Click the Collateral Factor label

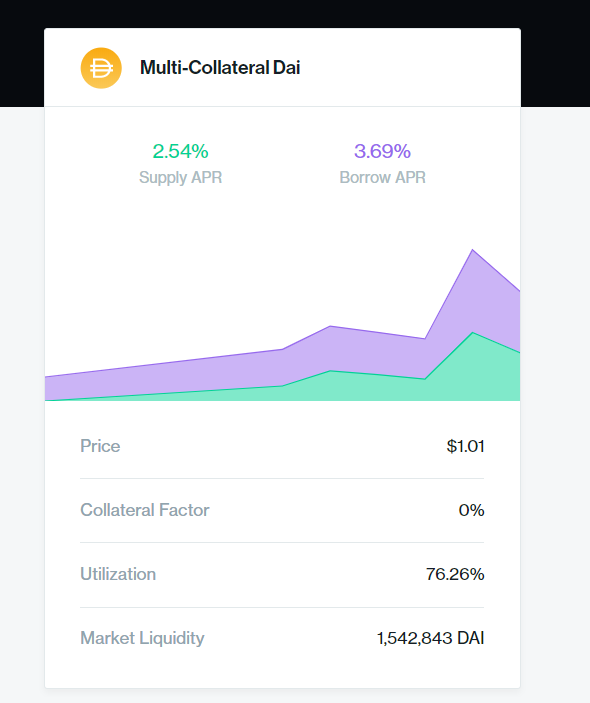tap(144, 510)
